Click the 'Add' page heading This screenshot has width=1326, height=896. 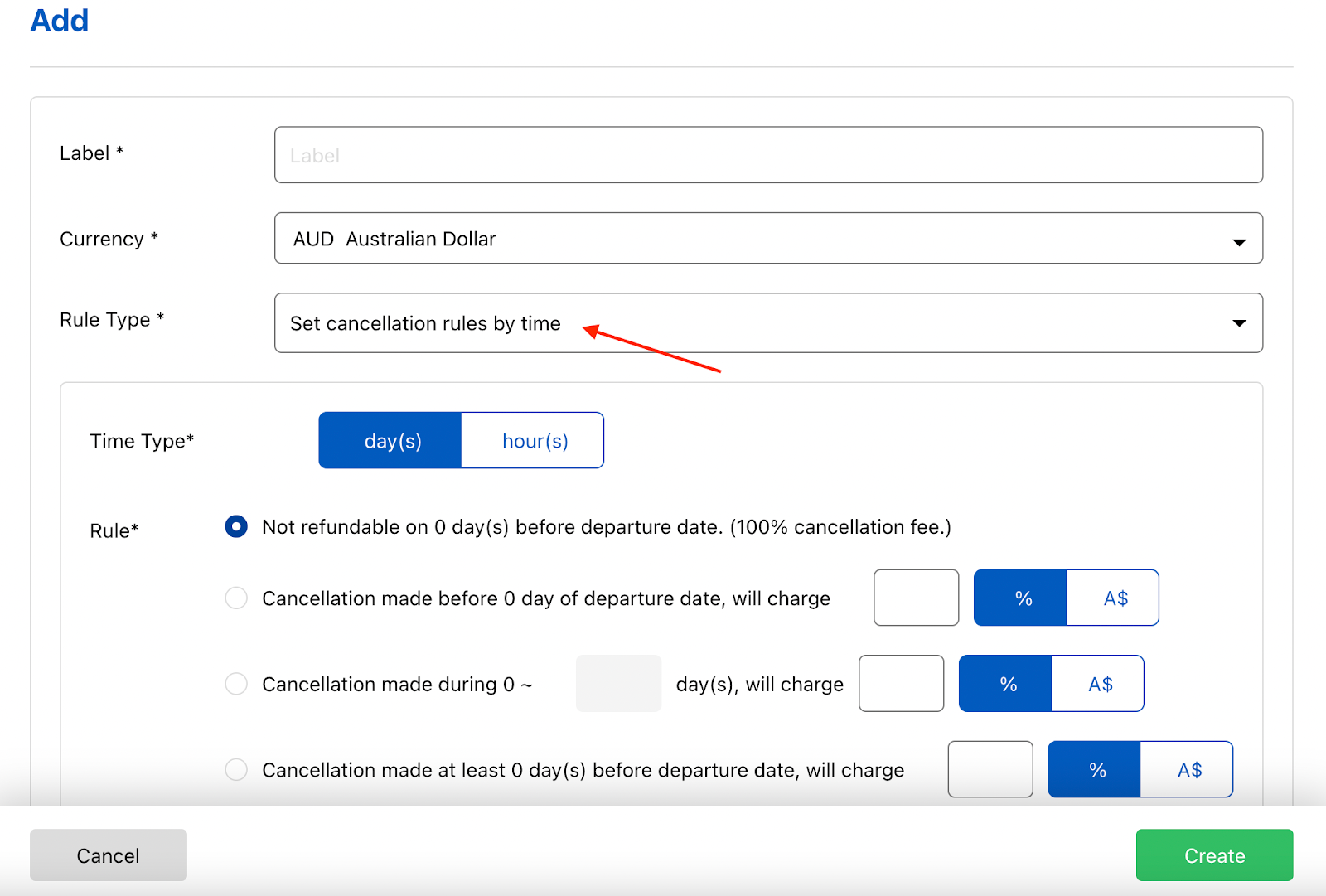60,20
